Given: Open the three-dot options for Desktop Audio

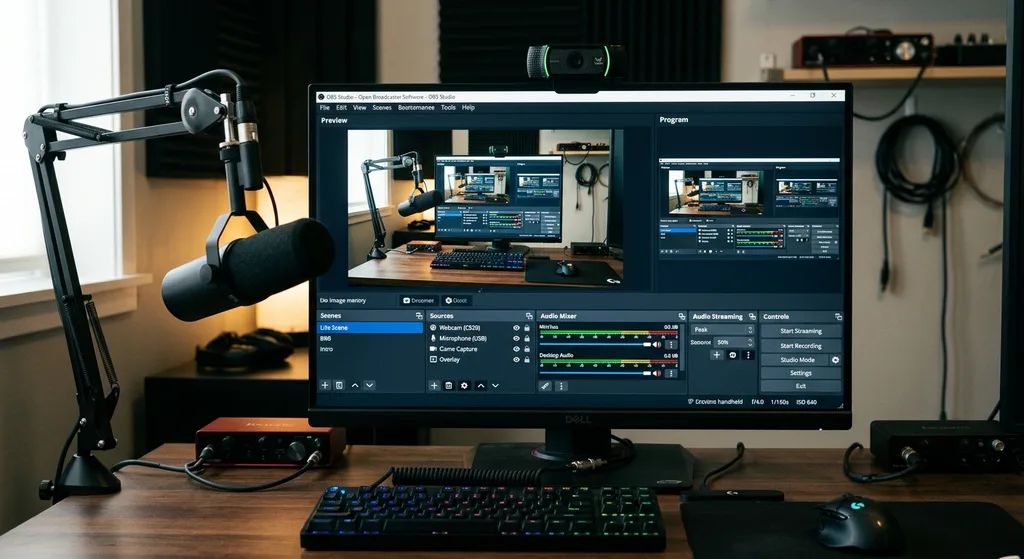Looking at the screenshot, I should point(671,374).
